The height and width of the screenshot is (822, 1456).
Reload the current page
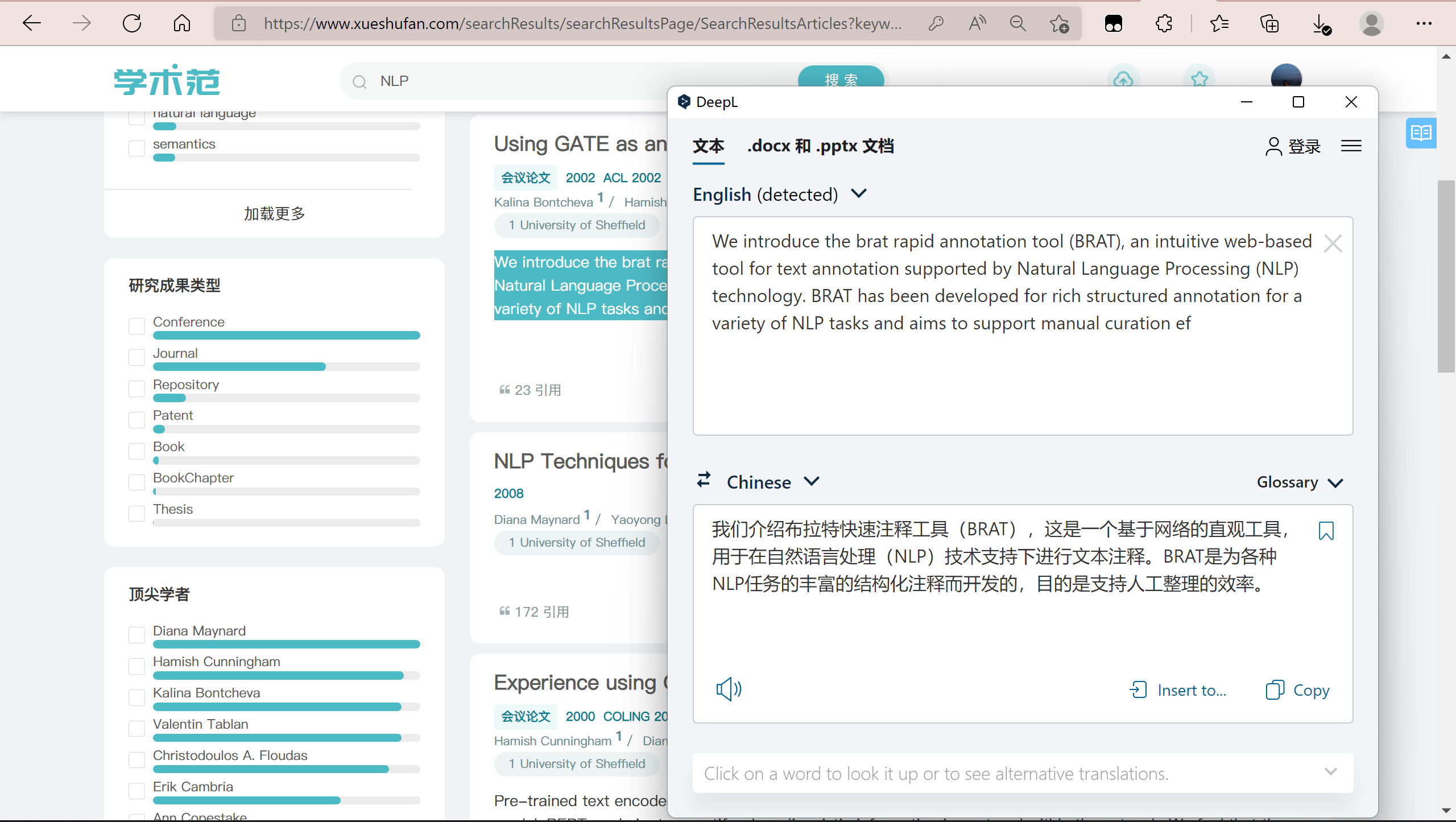(x=132, y=23)
